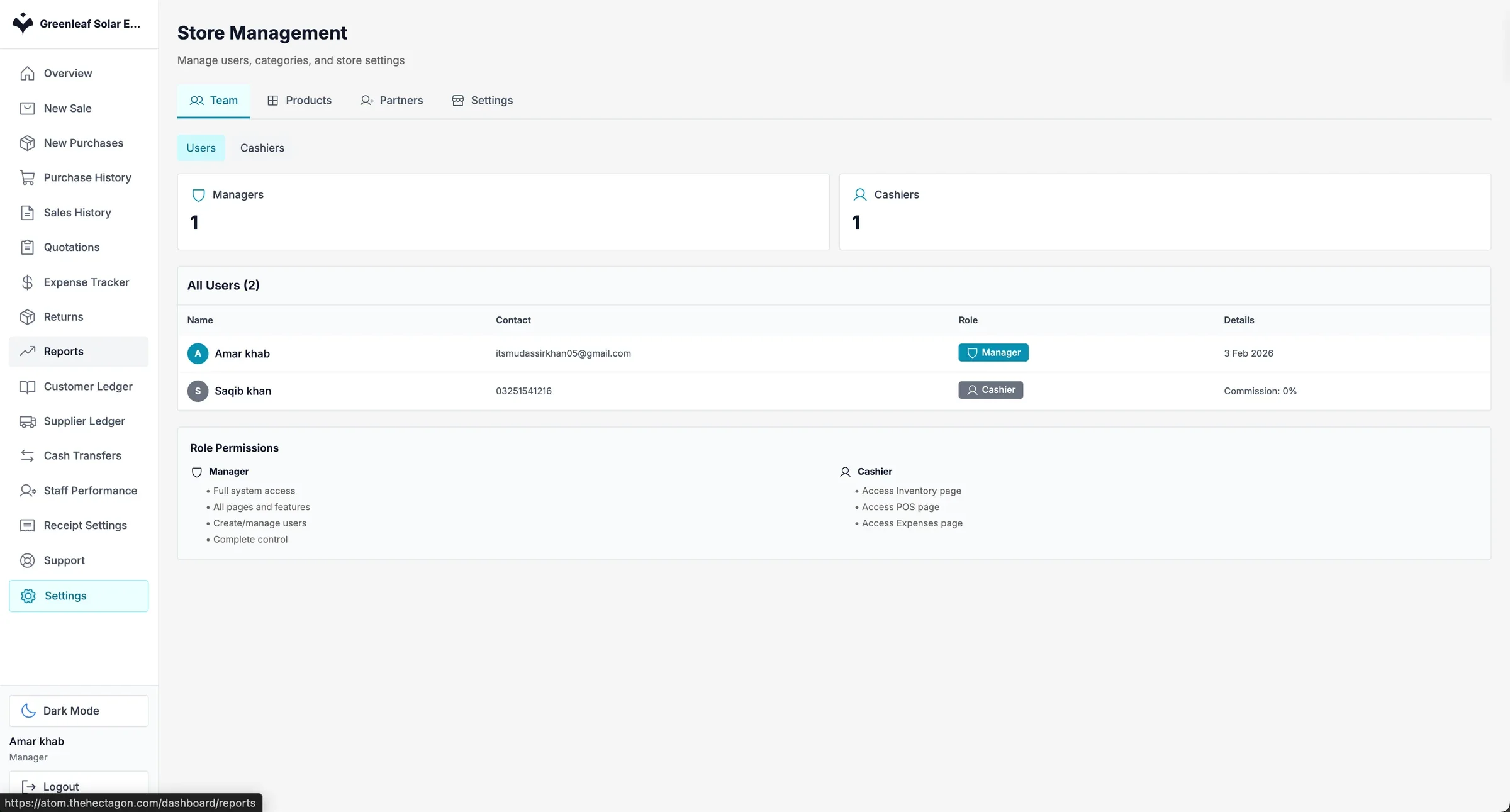This screenshot has width=1510, height=812.
Task: Open Supplier Ledger
Action: click(x=79, y=421)
